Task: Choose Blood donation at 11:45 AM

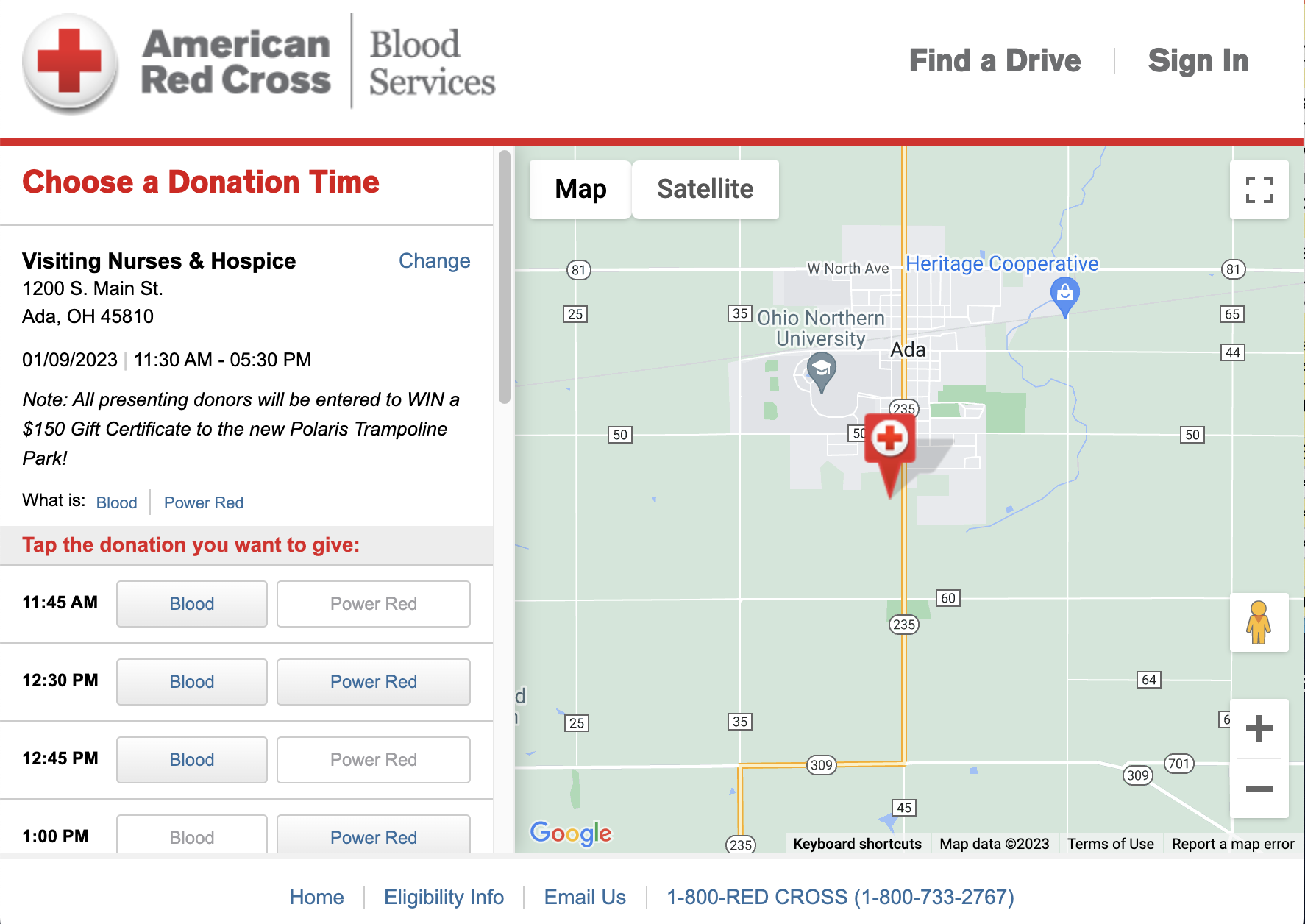Action: click(192, 604)
